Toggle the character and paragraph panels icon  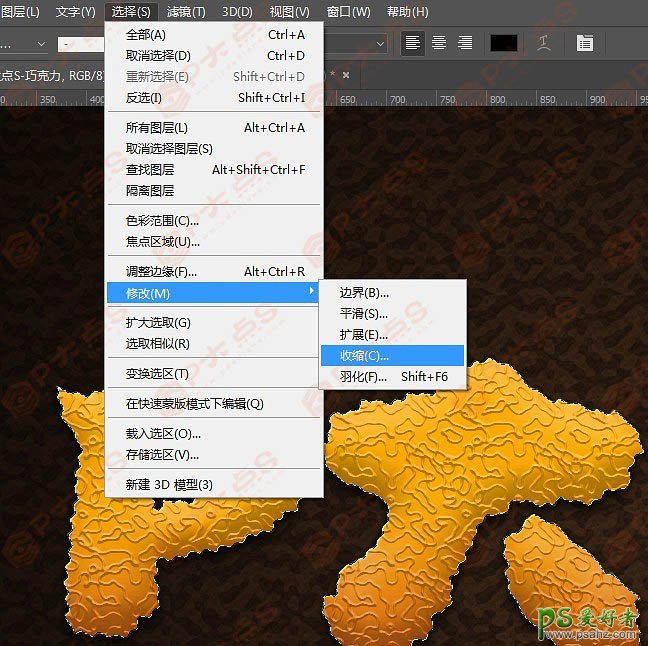pos(584,43)
